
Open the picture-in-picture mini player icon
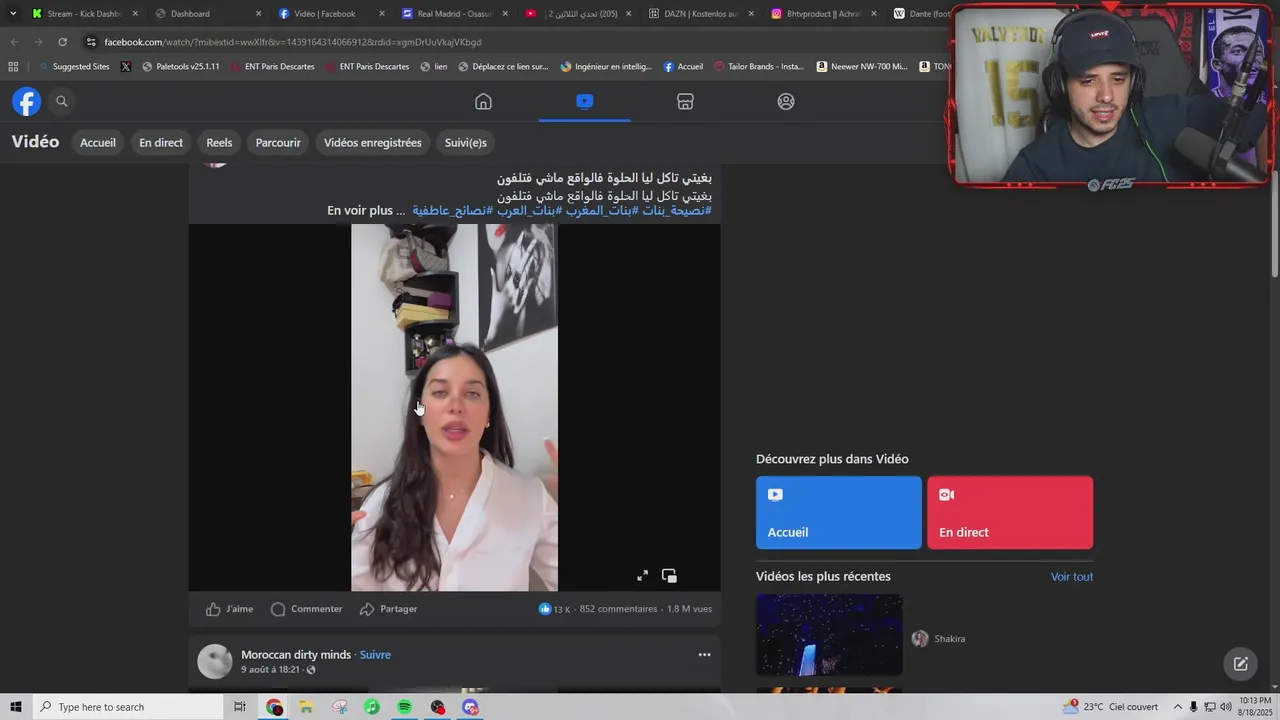tap(669, 575)
